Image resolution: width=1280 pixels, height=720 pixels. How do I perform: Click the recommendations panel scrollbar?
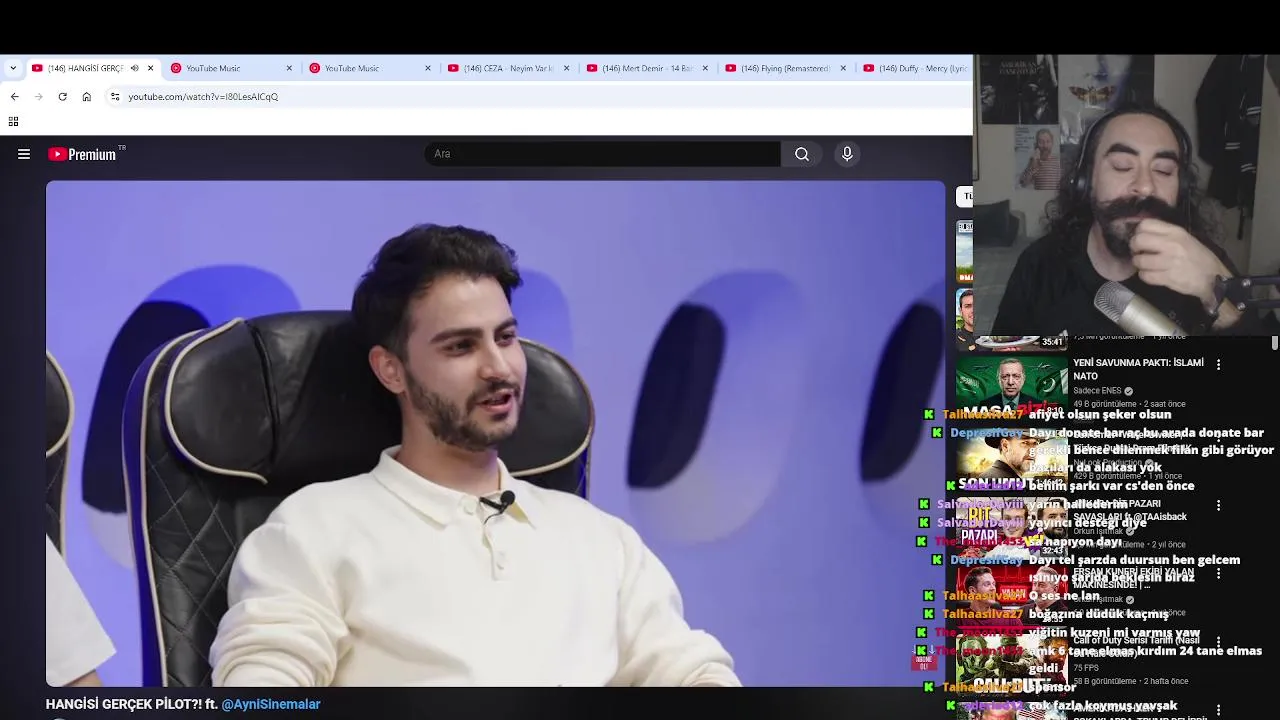(x=1275, y=343)
